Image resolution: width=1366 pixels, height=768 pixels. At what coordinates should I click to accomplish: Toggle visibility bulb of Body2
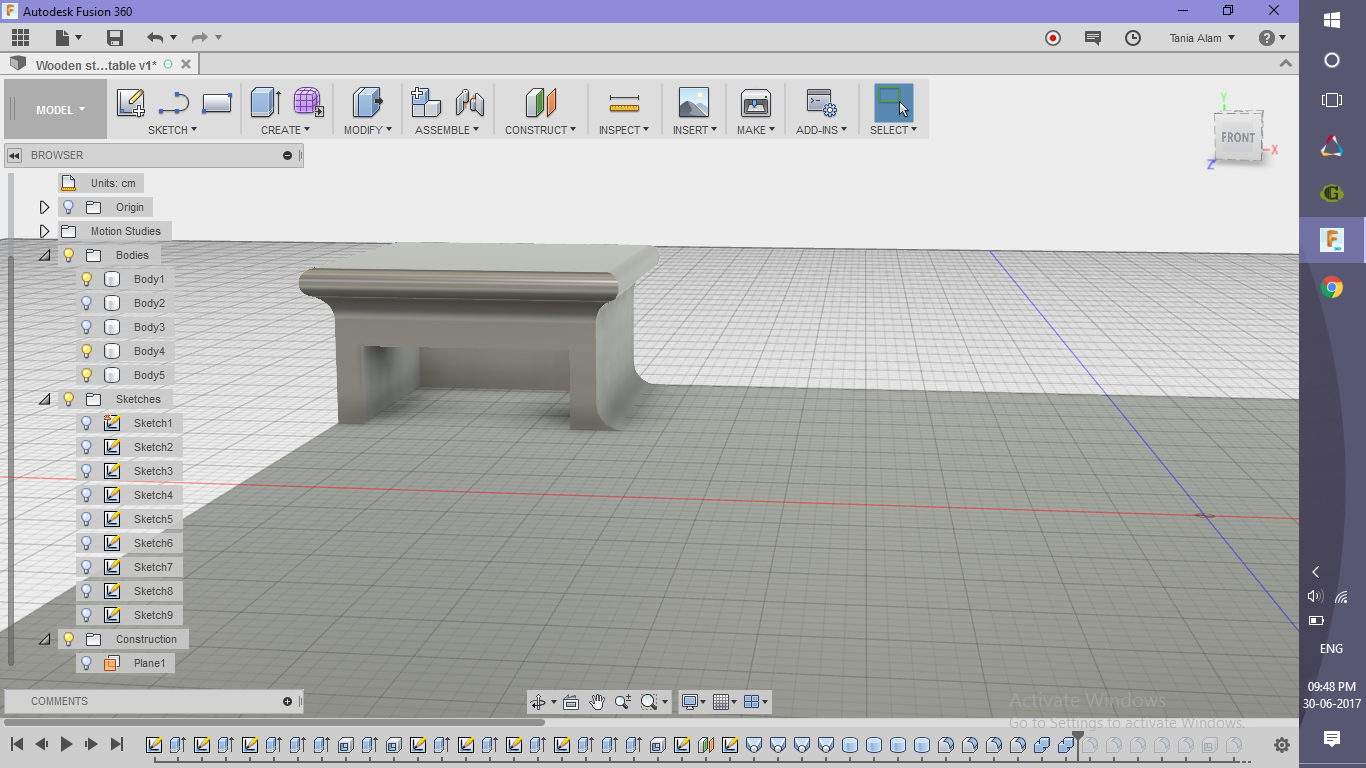[x=86, y=303]
